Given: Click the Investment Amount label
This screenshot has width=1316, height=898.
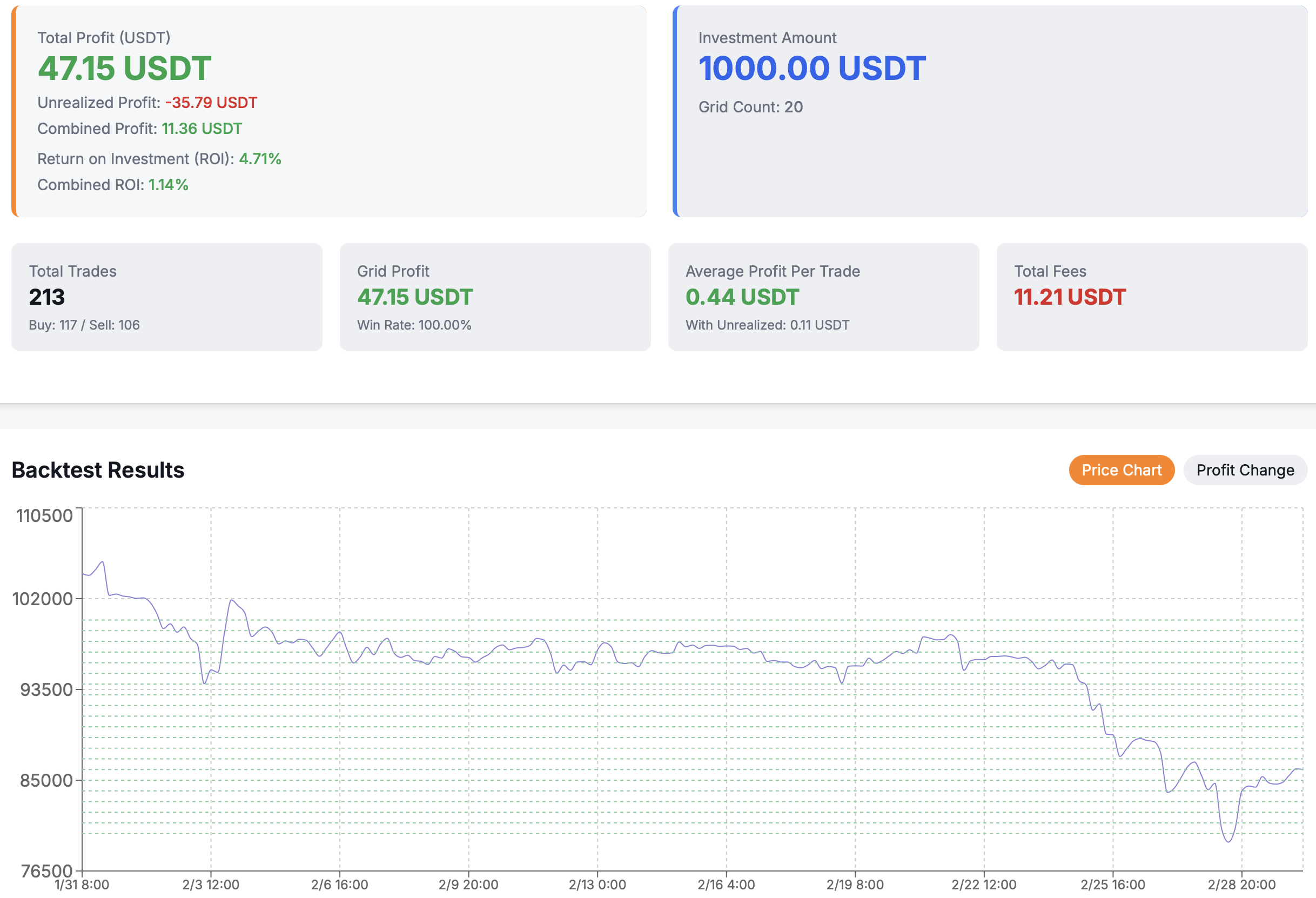Looking at the screenshot, I should coord(767,38).
